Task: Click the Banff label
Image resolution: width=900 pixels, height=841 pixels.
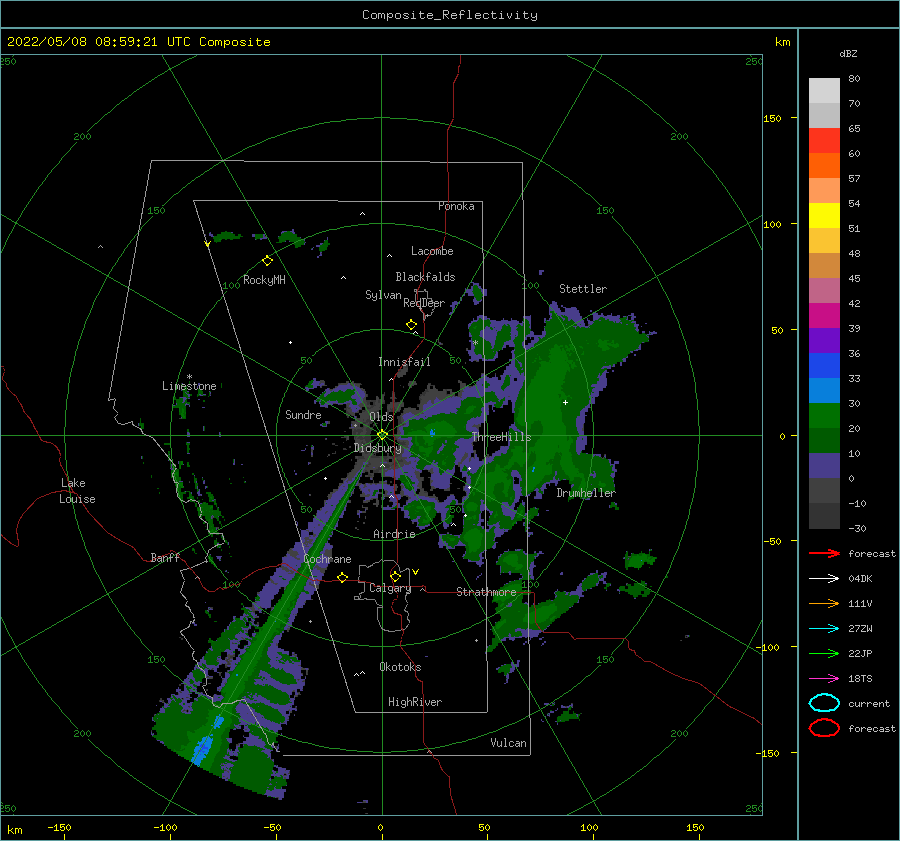Action: [x=165, y=557]
